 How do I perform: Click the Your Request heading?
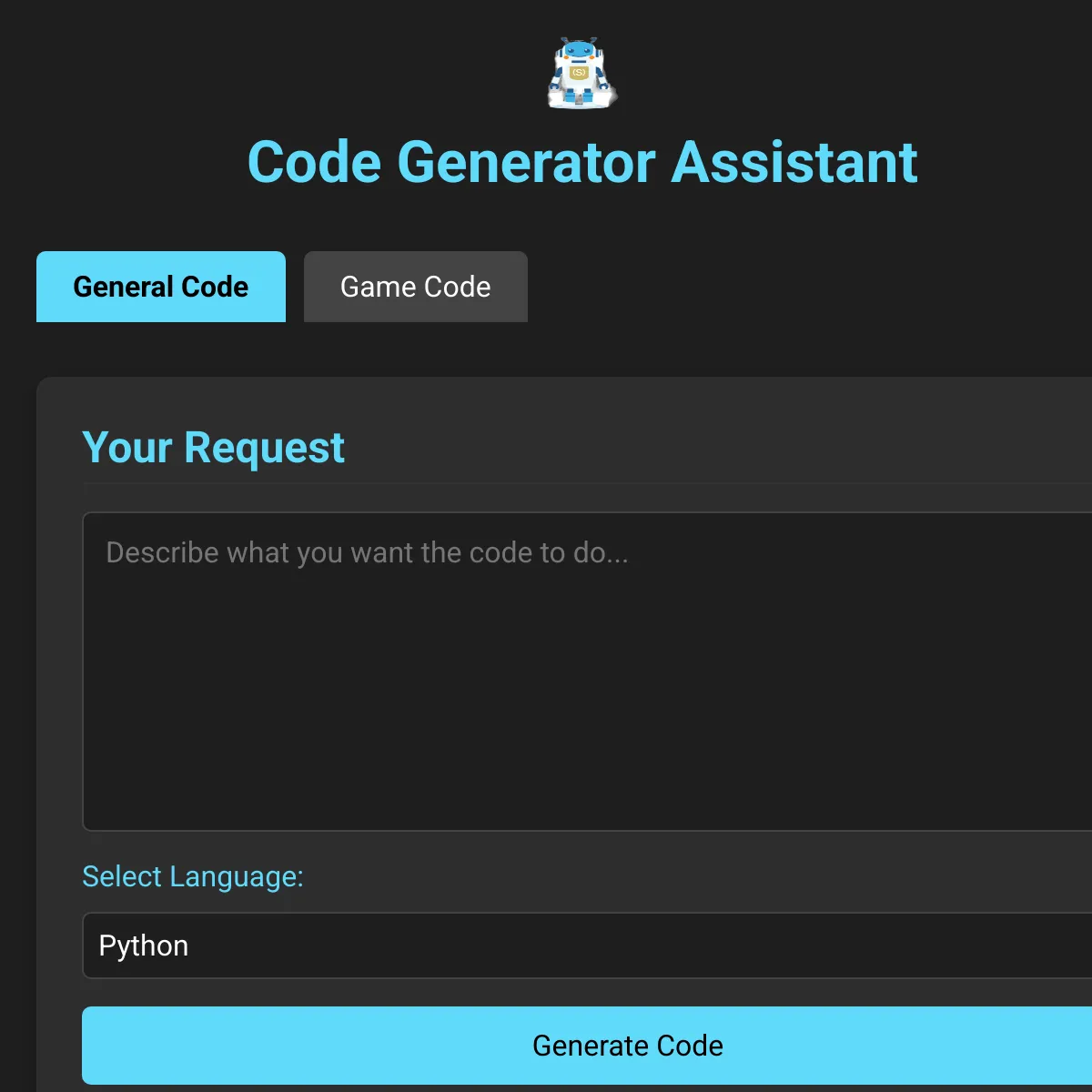(213, 447)
